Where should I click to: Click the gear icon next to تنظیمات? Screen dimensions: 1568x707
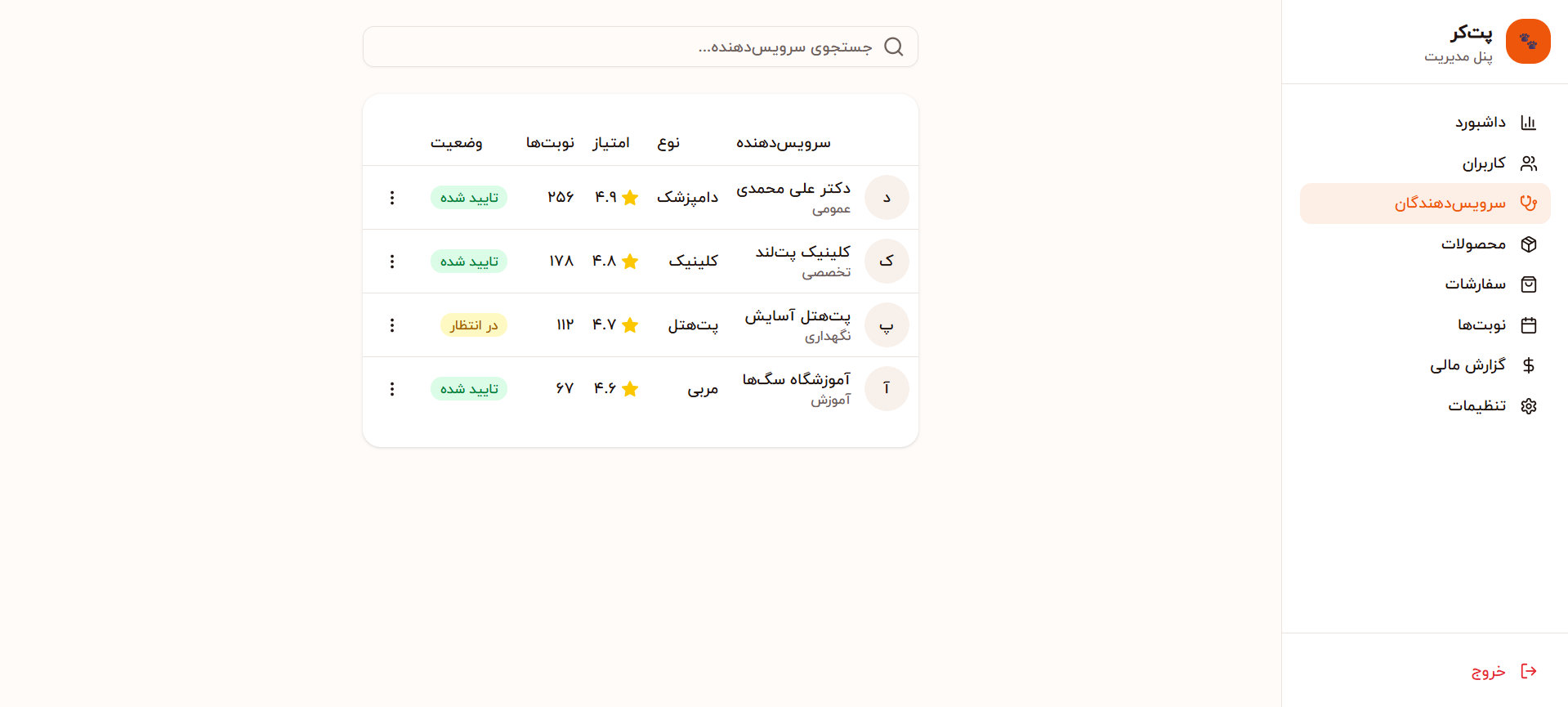1529,406
